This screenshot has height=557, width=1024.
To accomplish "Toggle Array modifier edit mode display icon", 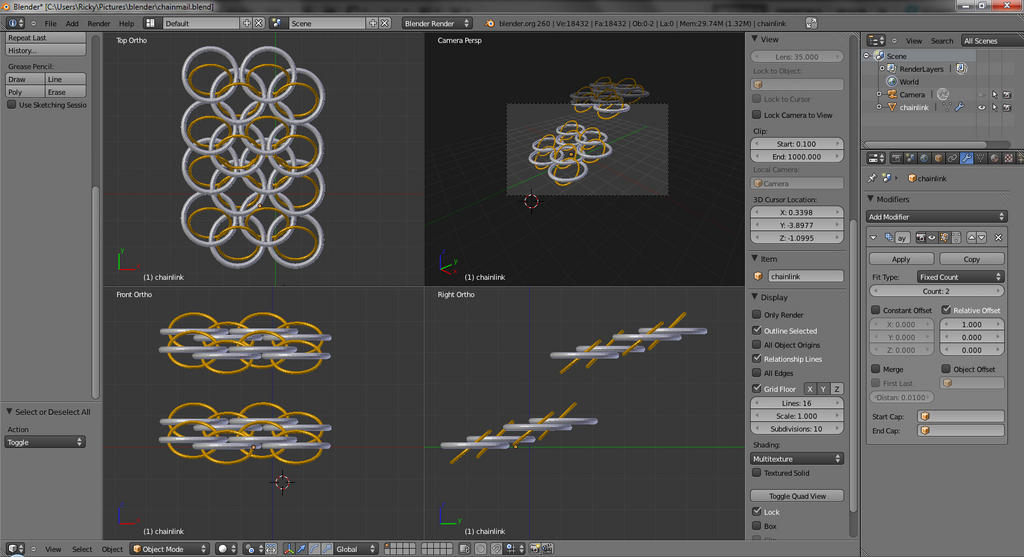I will [944, 238].
